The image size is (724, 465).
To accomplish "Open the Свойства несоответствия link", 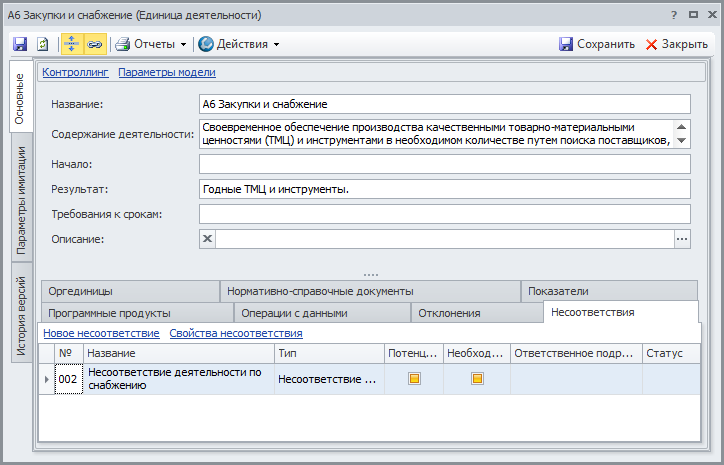I will [236, 333].
